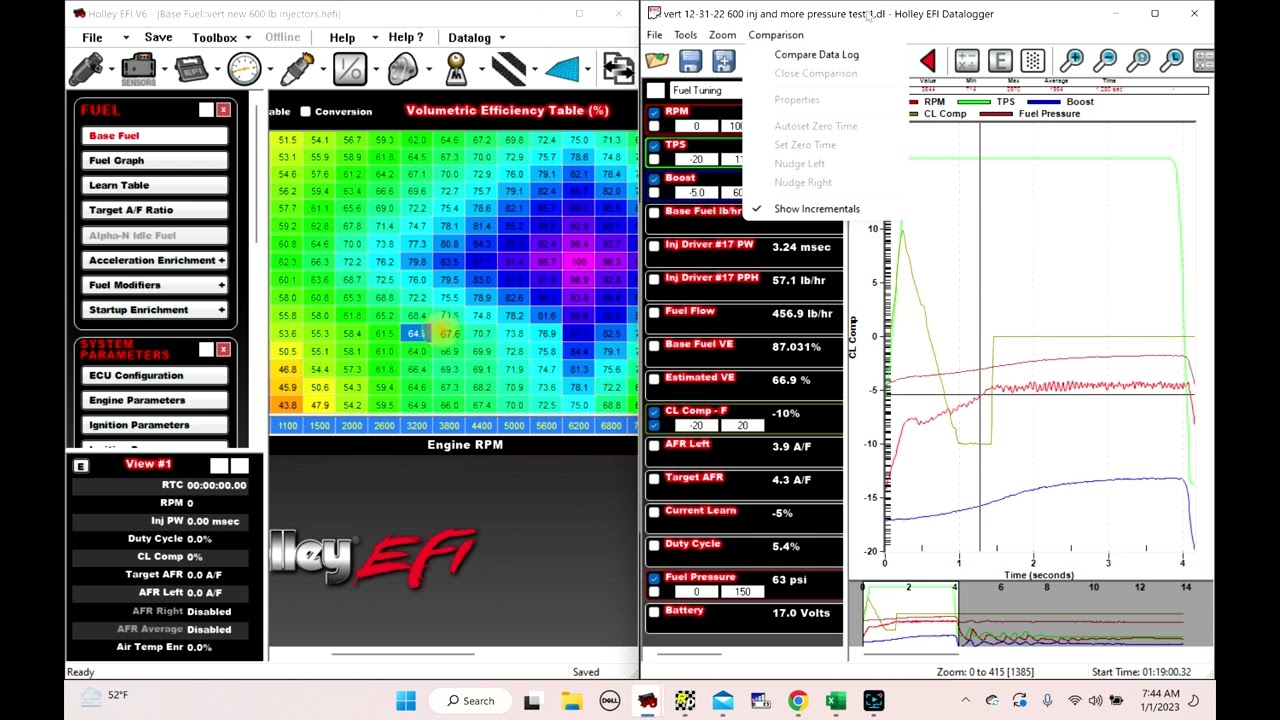
Task: Open Engine Parameters
Action: pos(155,400)
